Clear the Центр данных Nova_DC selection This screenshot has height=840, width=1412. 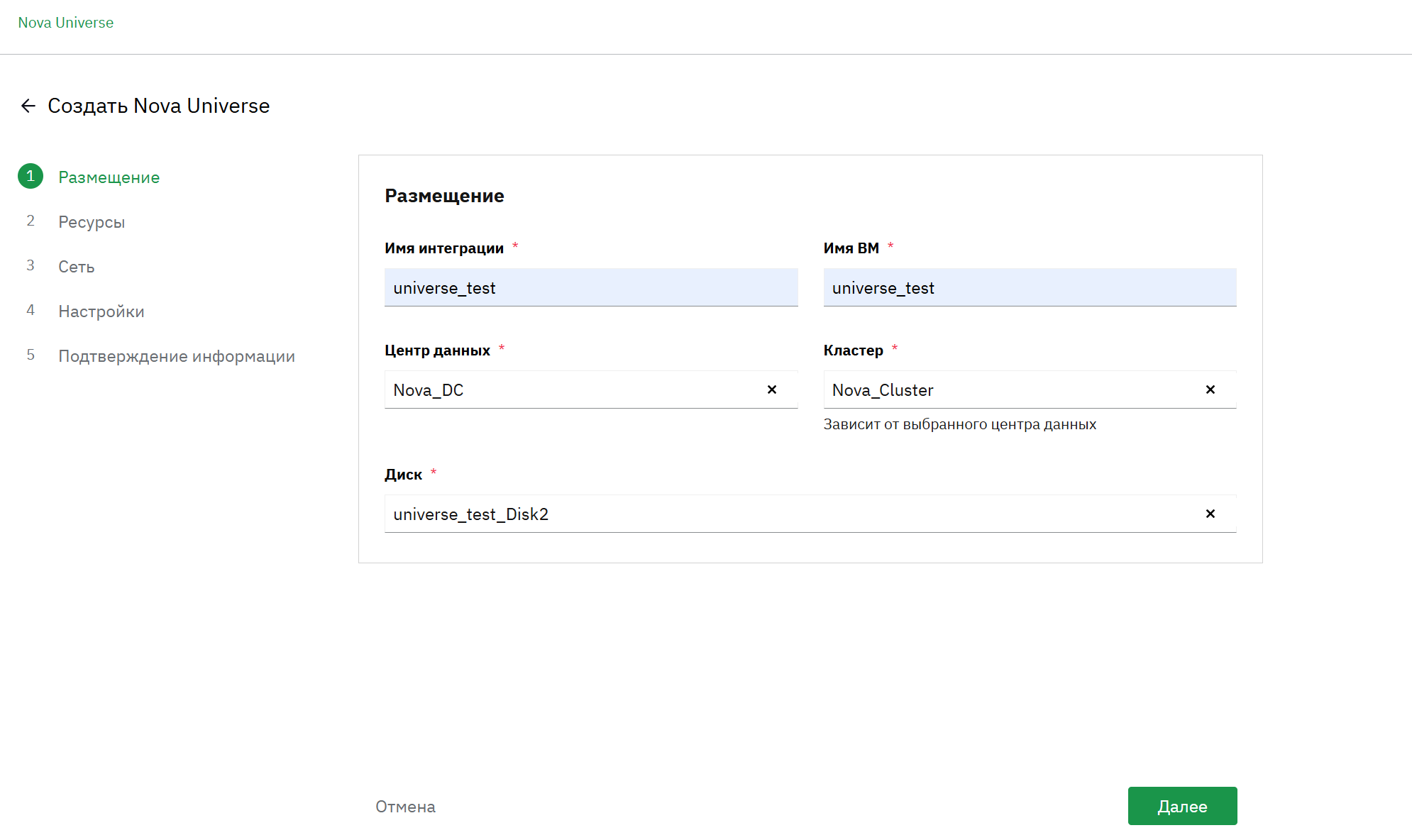(x=772, y=389)
